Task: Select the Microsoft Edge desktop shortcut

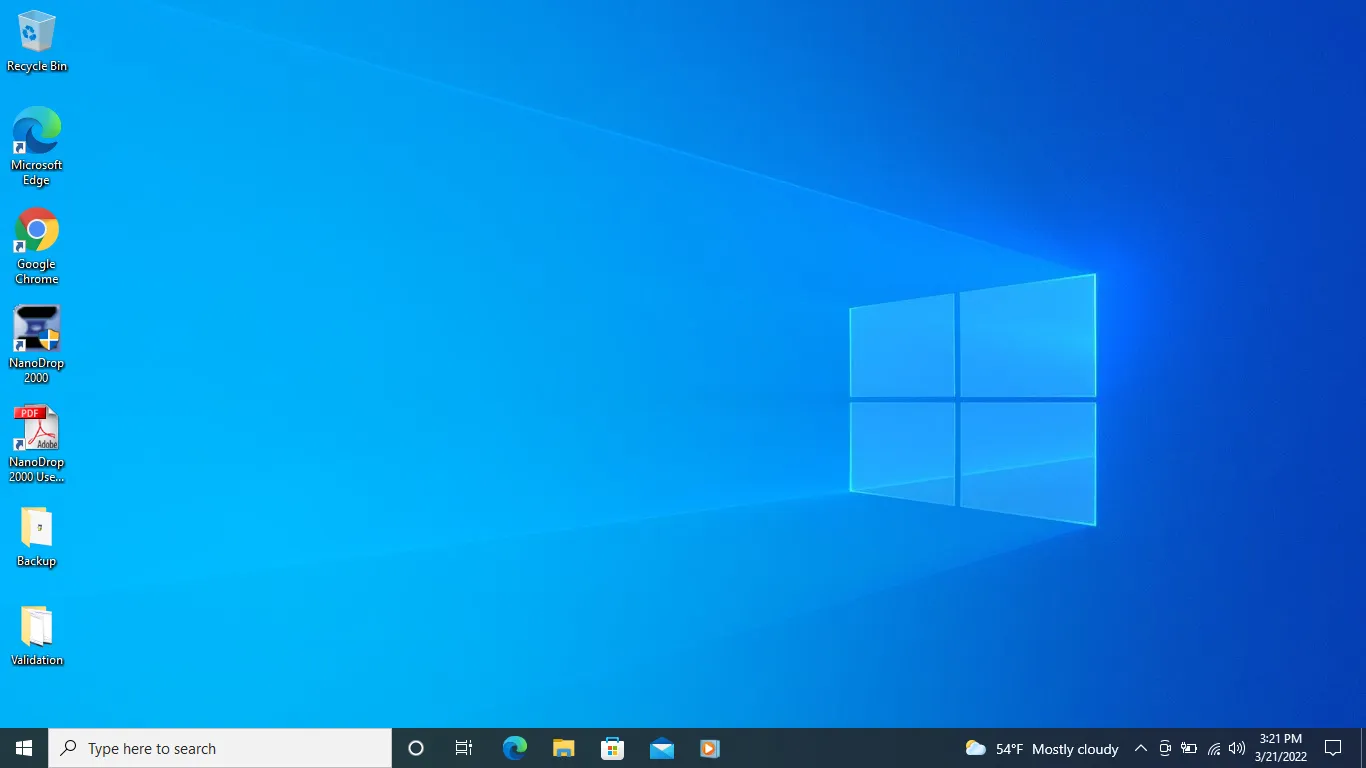Action: (37, 146)
